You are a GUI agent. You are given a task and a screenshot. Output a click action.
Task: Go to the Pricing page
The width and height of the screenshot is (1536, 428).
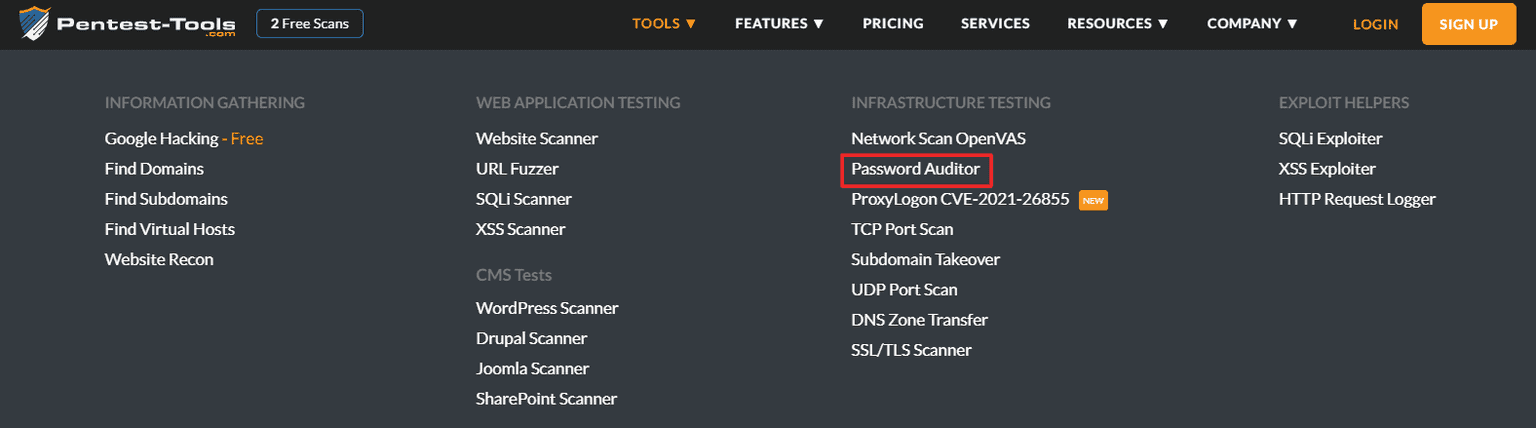(893, 24)
